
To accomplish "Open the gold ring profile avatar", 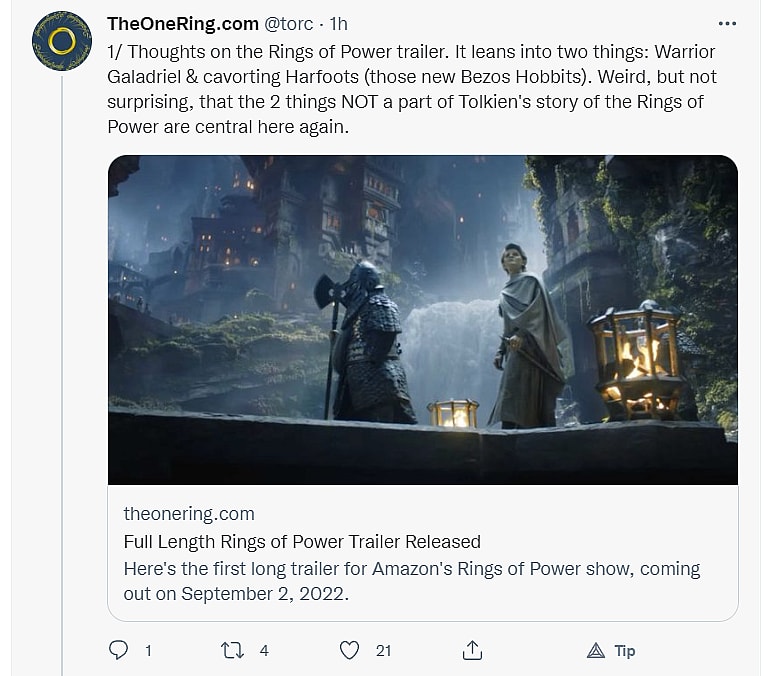I will pos(62,41).
